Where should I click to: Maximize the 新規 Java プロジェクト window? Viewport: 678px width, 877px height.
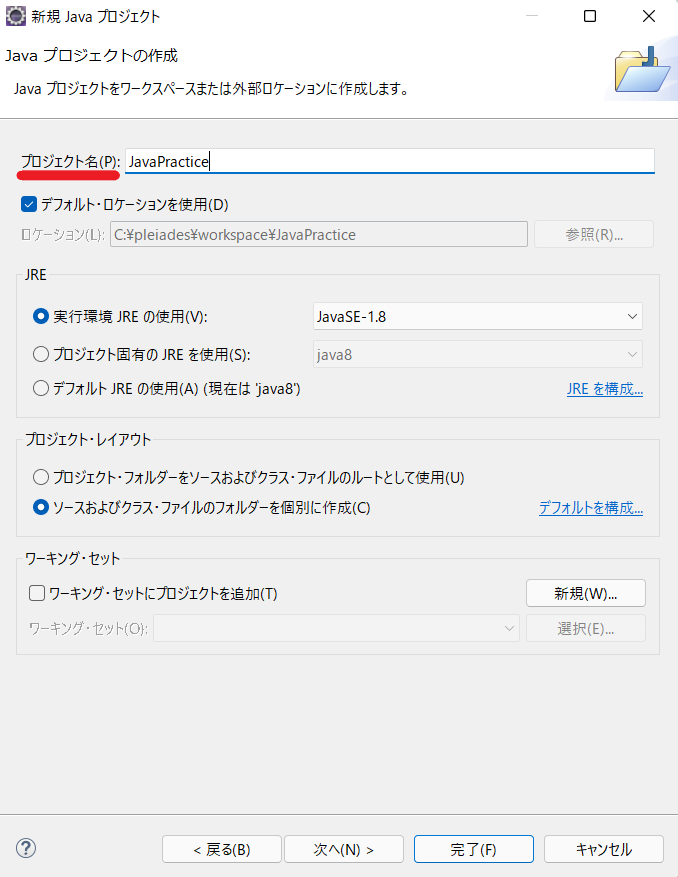coord(590,16)
